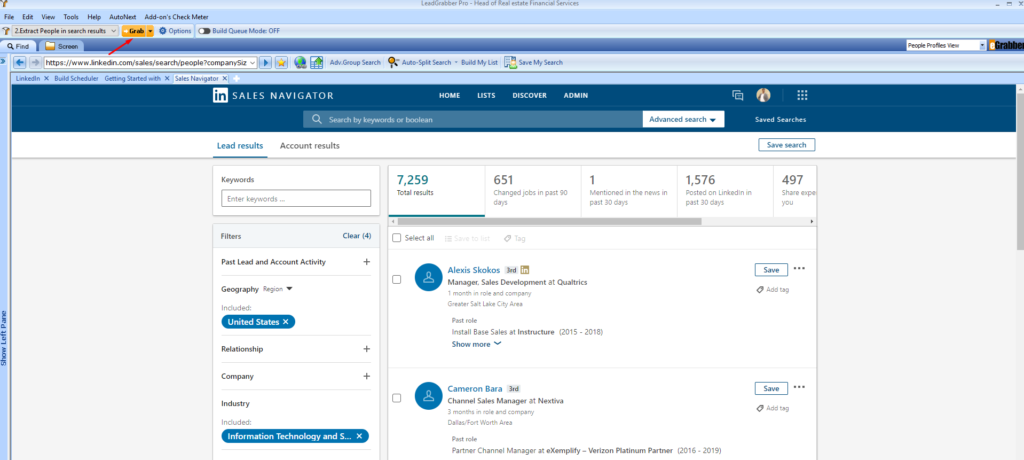
Task: Open the apps grid icon
Action: (x=803, y=95)
